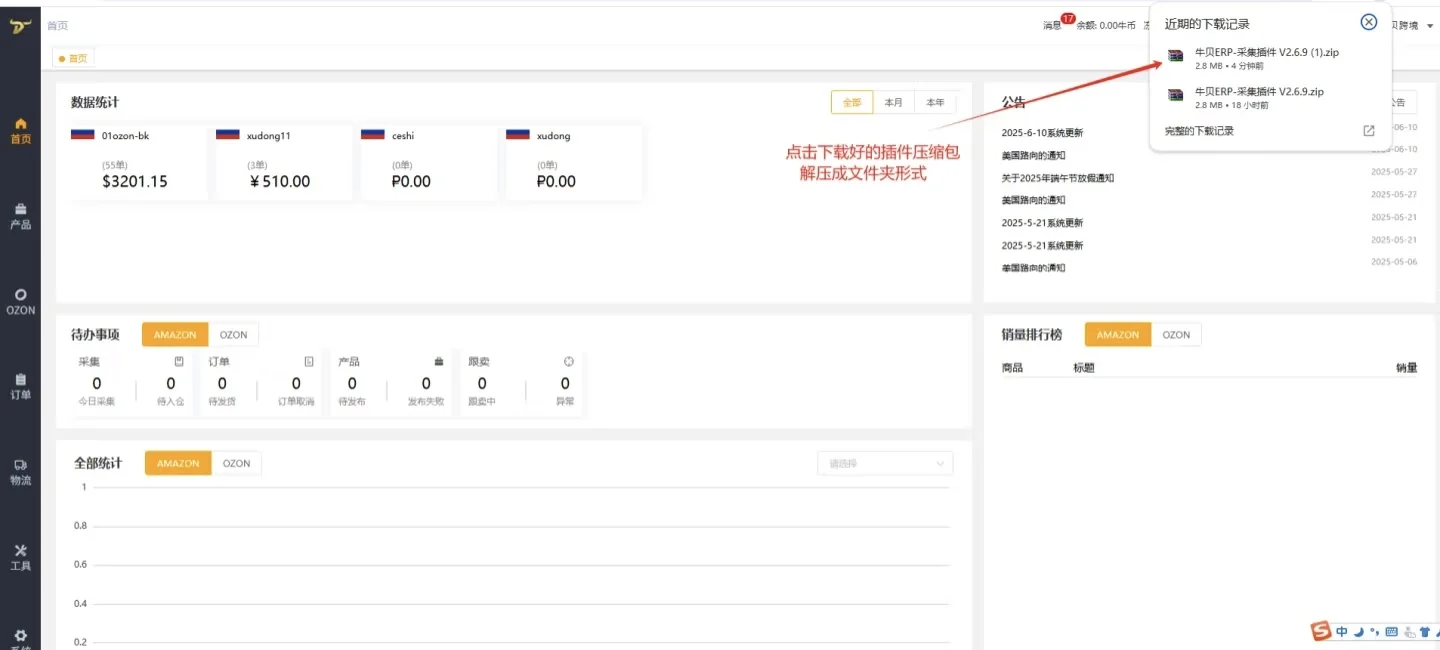
Task: Click the 产品 card briefcase icon
Action: (438, 361)
